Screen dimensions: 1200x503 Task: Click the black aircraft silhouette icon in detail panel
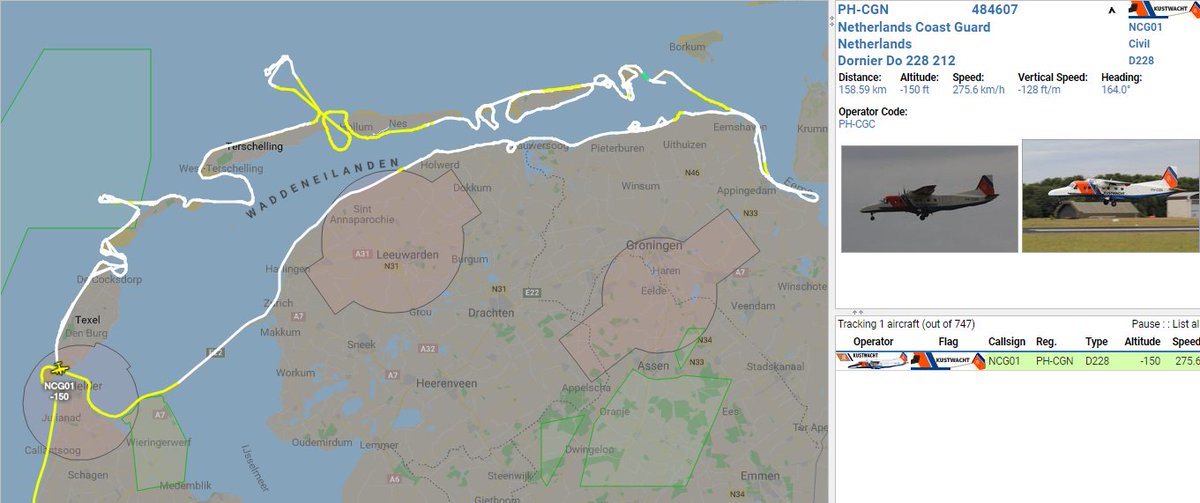pyautogui.click(x=1113, y=10)
